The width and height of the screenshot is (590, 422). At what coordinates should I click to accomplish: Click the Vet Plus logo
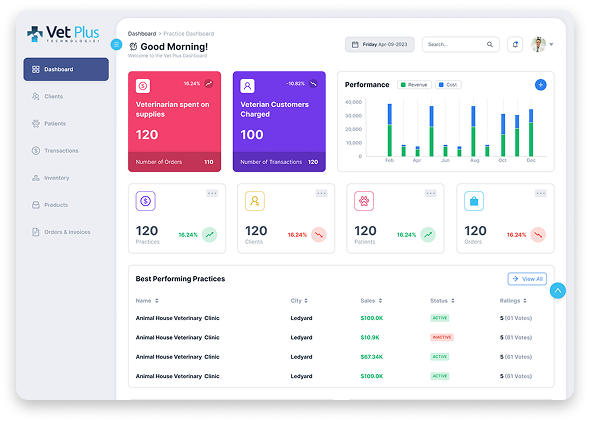tap(63, 33)
